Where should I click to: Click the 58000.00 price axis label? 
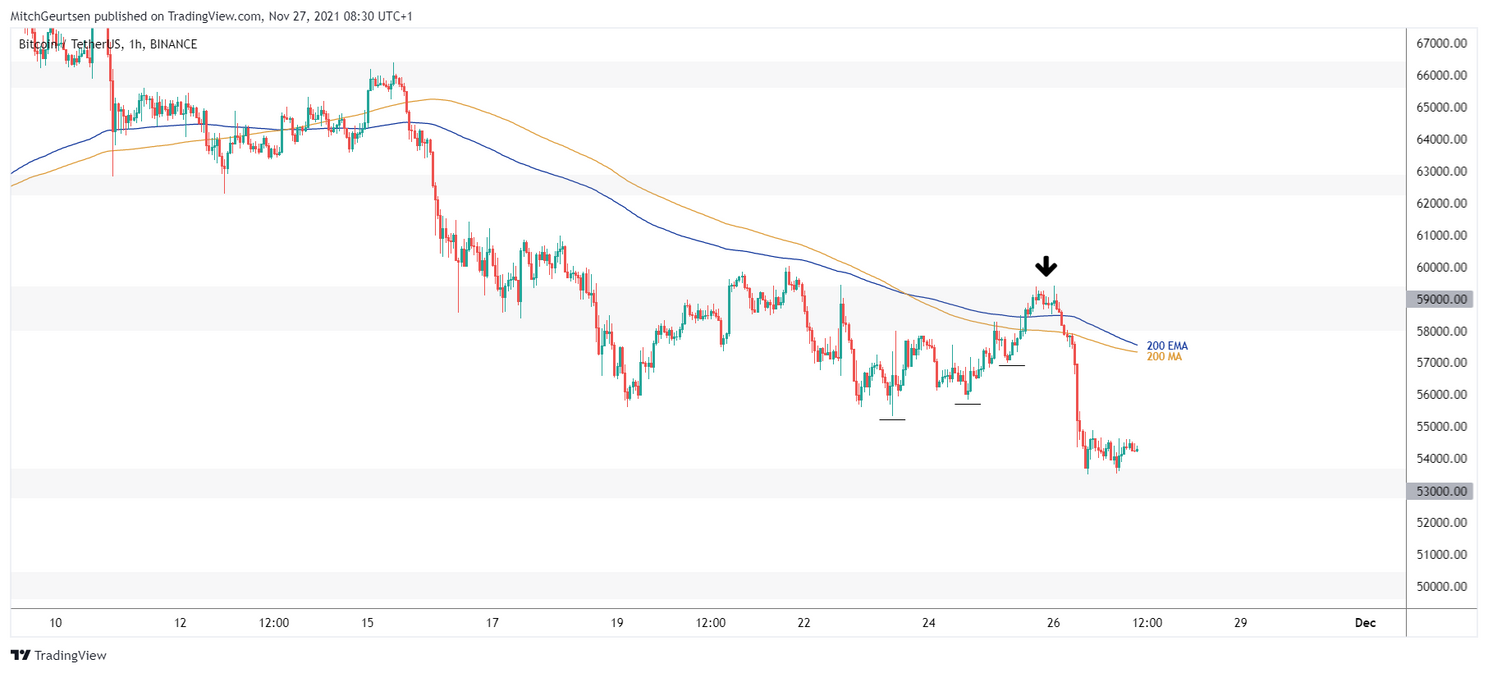[1441, 331]
